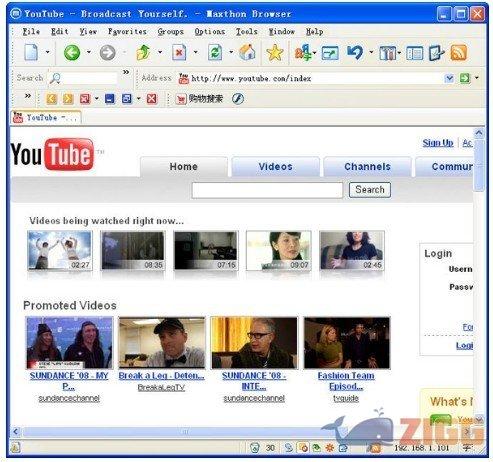The width and height of the screenshot is (493, 462).
Task: Click the columns layout toolbar icon
Action: [x=388, y=53]
